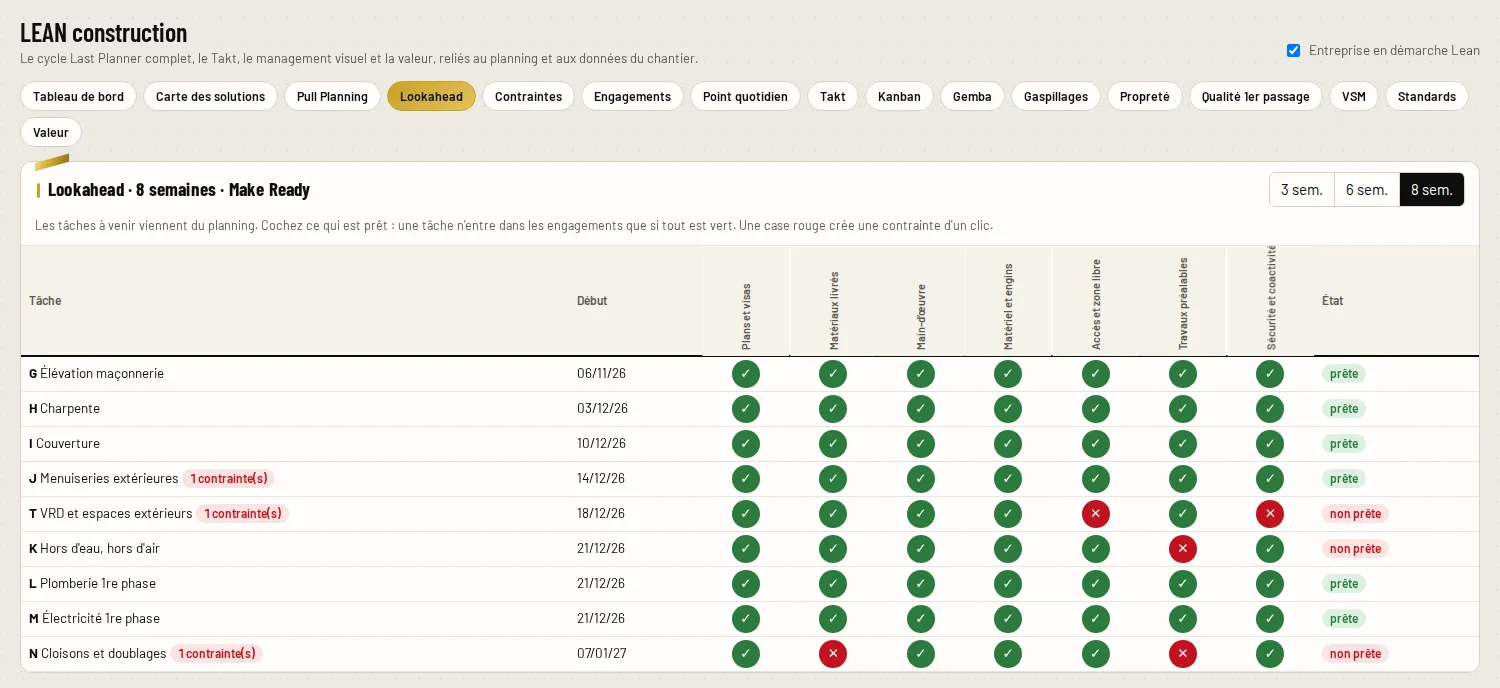Toggle Main-d'œuvre check for Électricité 1re phase
The image size is (1500, 688).
pos(921,619)
